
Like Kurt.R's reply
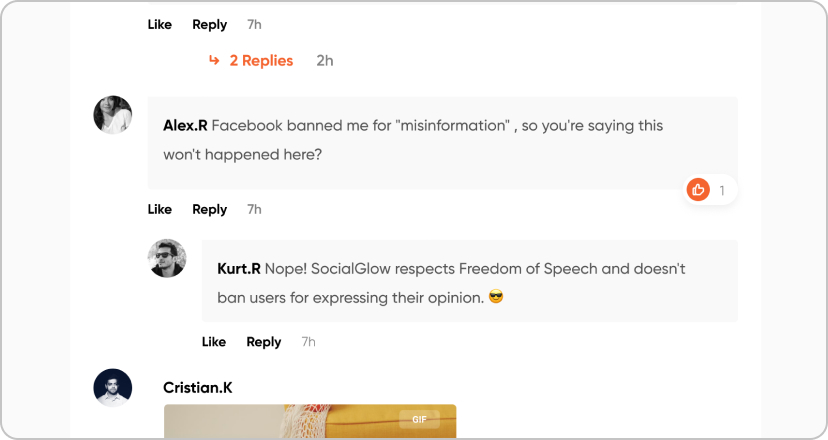[x=214, y=342]
